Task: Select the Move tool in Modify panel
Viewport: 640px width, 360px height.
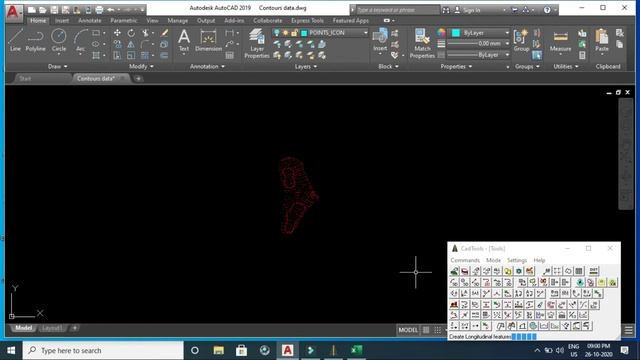Action: [117, 33]
